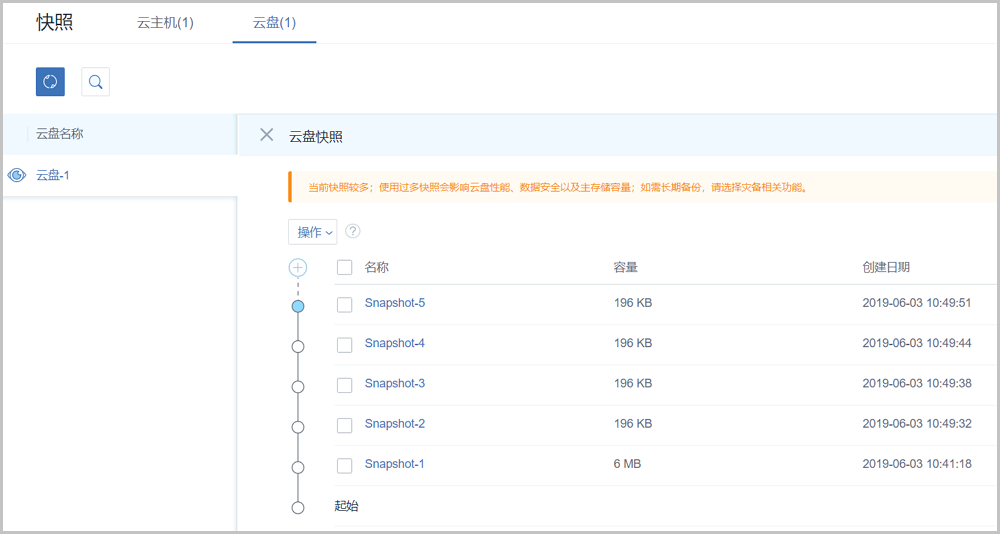Click the blue refresh icon button
The image size is (1000, 534).
point(50,82)
